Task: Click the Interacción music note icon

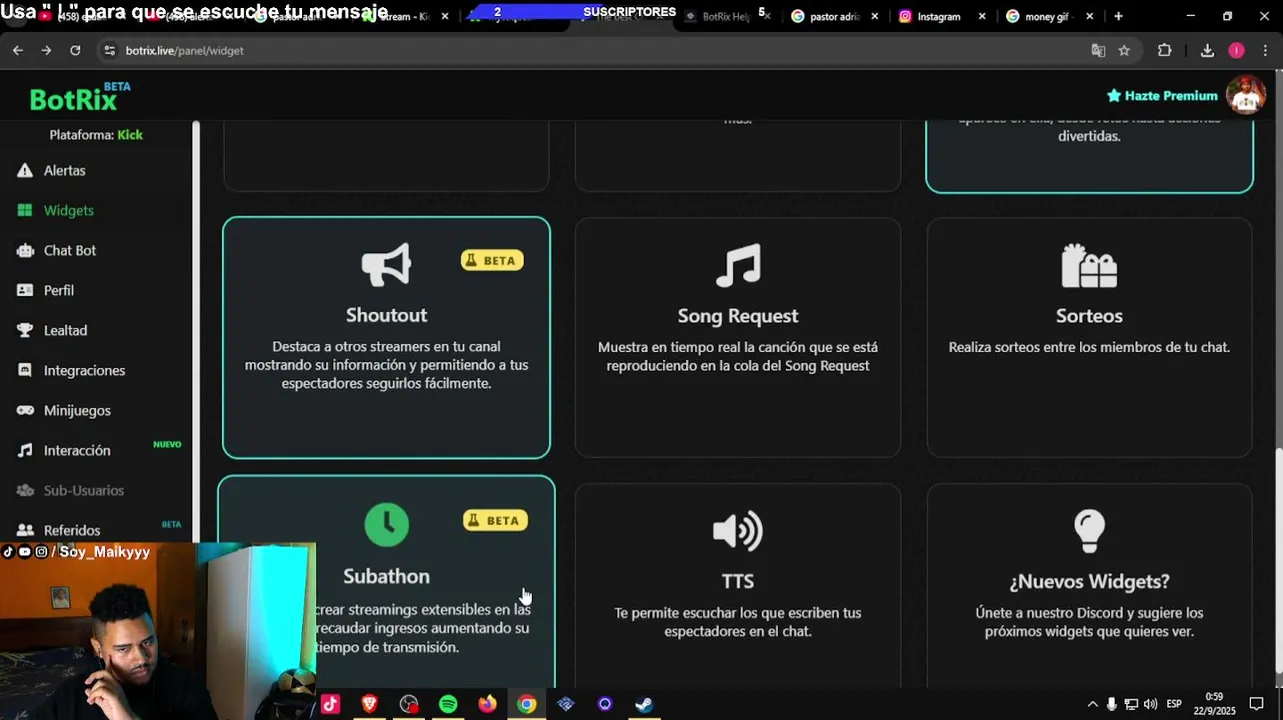Action: click(25, 451)
